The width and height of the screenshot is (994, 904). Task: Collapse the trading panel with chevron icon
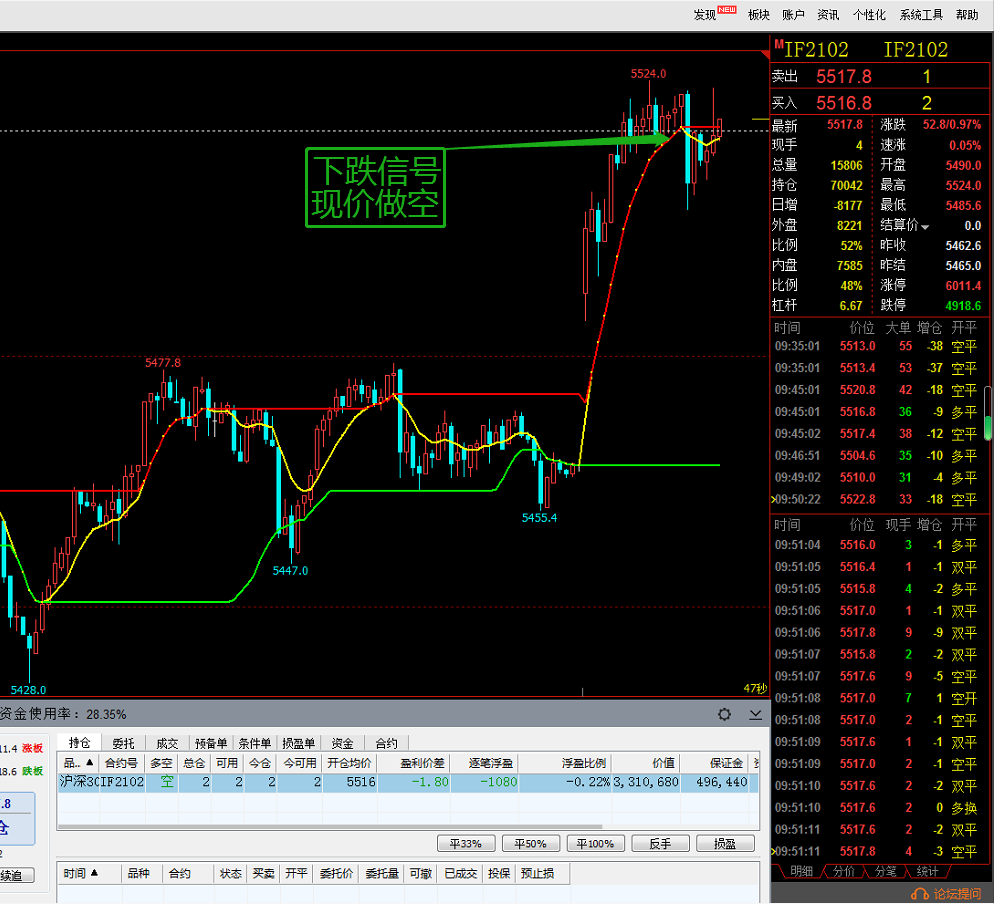pos(756,714)
